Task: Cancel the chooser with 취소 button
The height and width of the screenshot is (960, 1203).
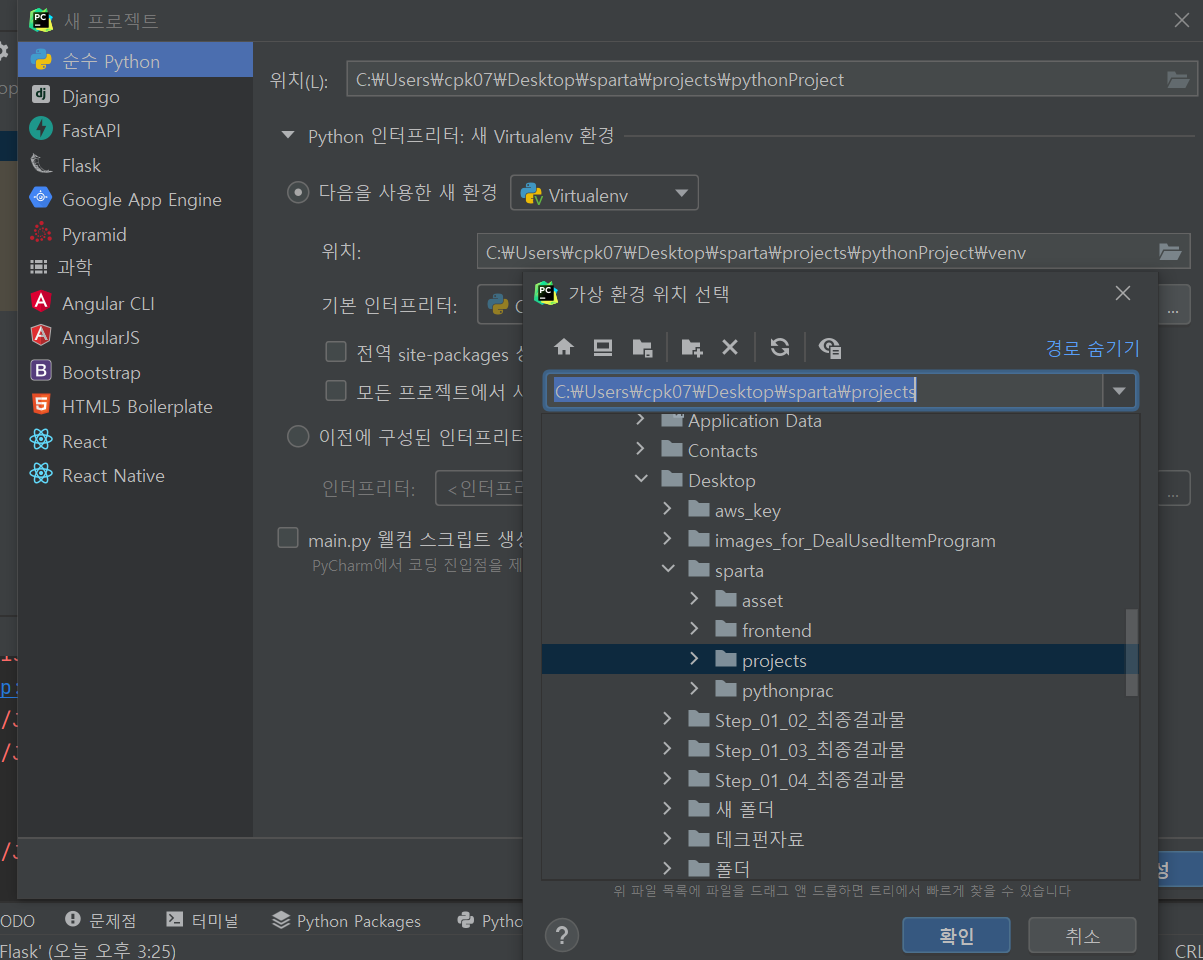Action: [1082, 936]
